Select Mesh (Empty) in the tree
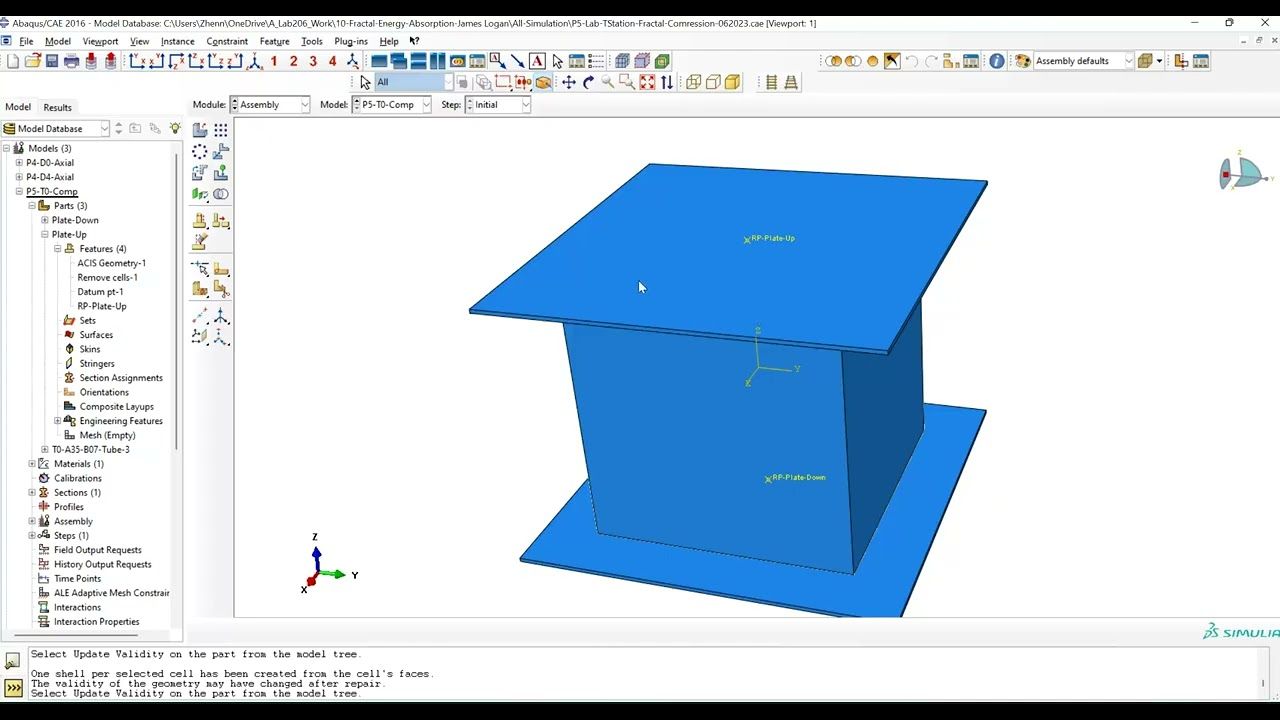 point(107,435)
